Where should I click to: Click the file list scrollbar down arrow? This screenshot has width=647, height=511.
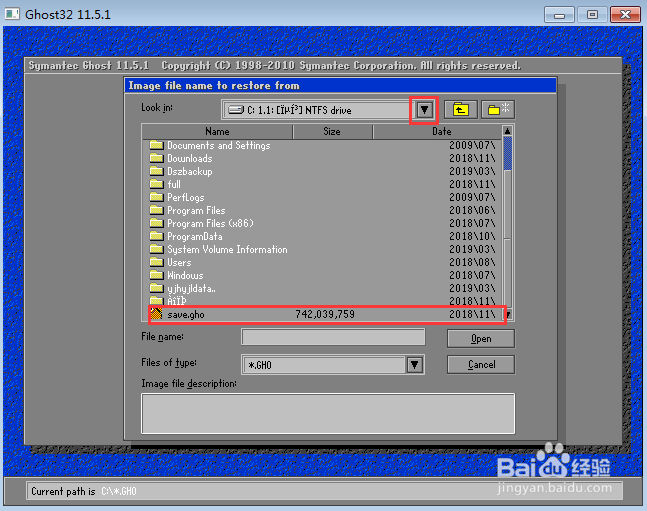[508, 315]
